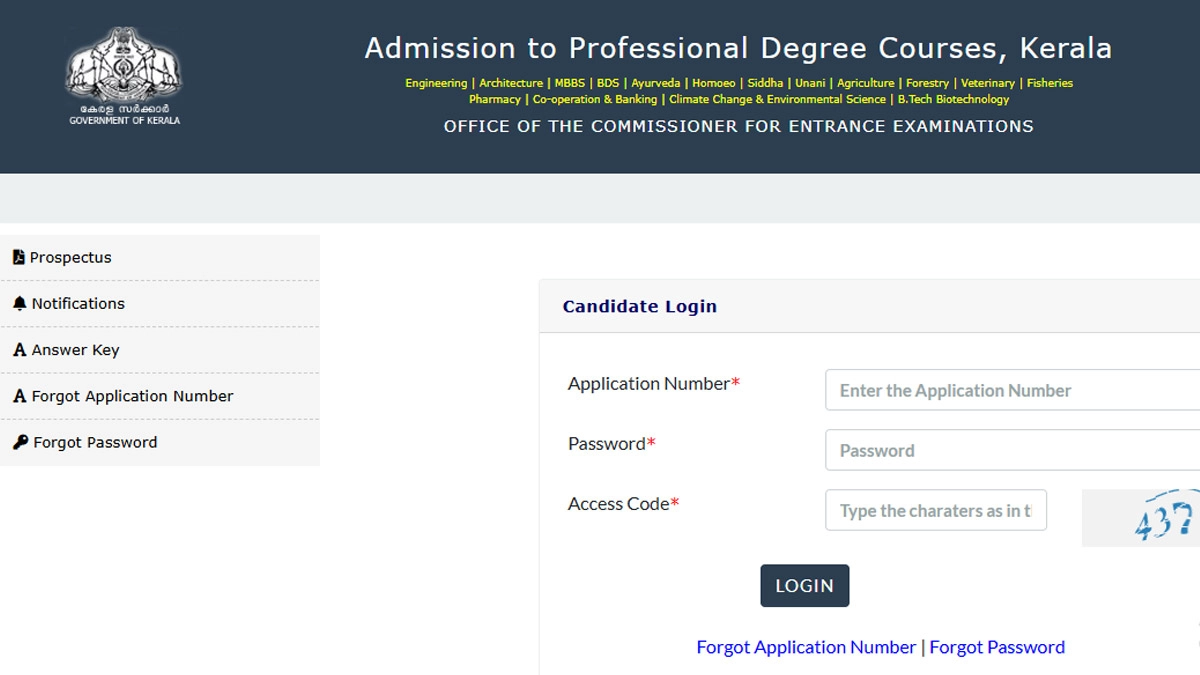Screen dimensions: 1200x675
Task: Open the Engineering course link
Action: point(435,83)
